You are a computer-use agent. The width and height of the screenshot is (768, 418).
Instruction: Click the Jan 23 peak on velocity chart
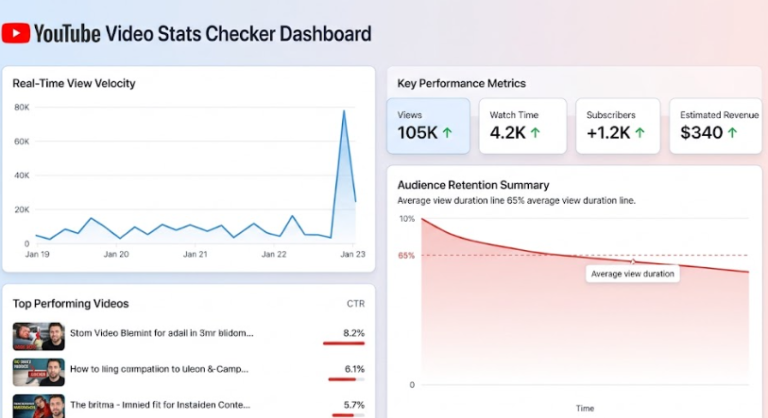[344, 111]
